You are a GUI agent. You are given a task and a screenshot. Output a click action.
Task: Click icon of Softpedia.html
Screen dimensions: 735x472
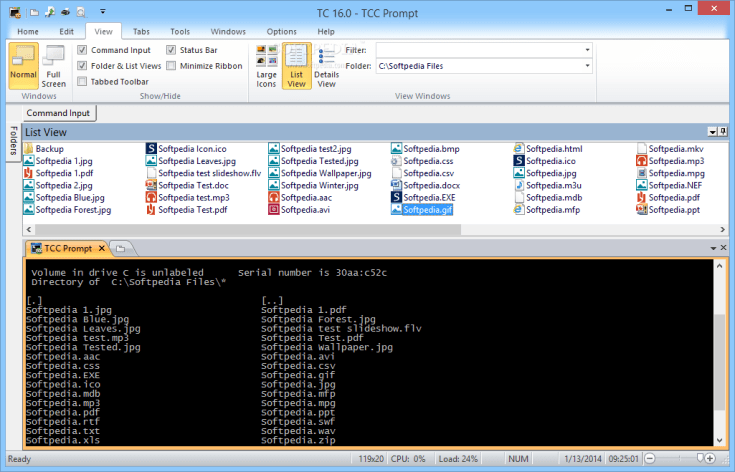click(x=518, y=149)
